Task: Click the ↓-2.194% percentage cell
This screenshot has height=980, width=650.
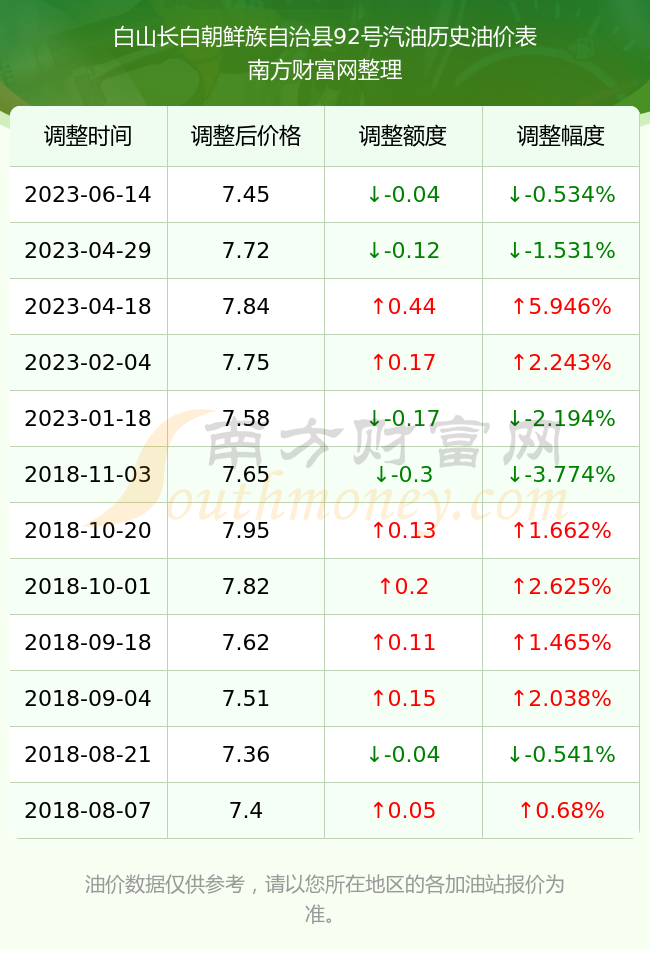Action: (561, 418)
